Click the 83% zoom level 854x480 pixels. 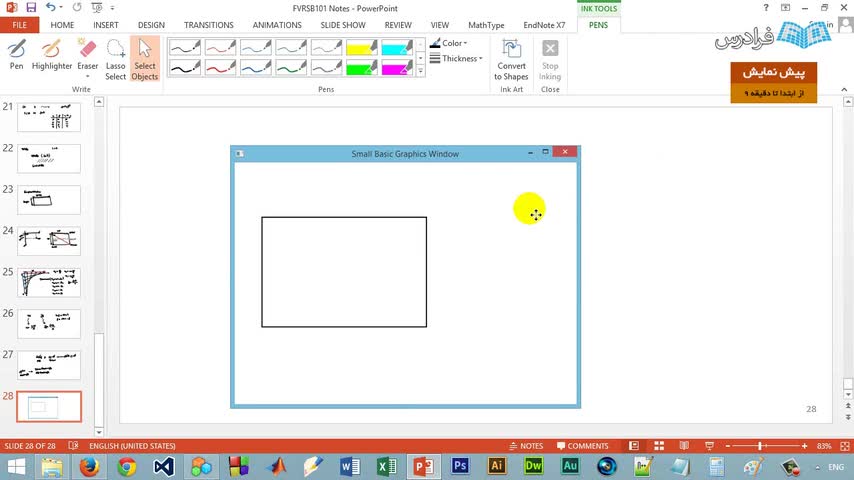824,446
